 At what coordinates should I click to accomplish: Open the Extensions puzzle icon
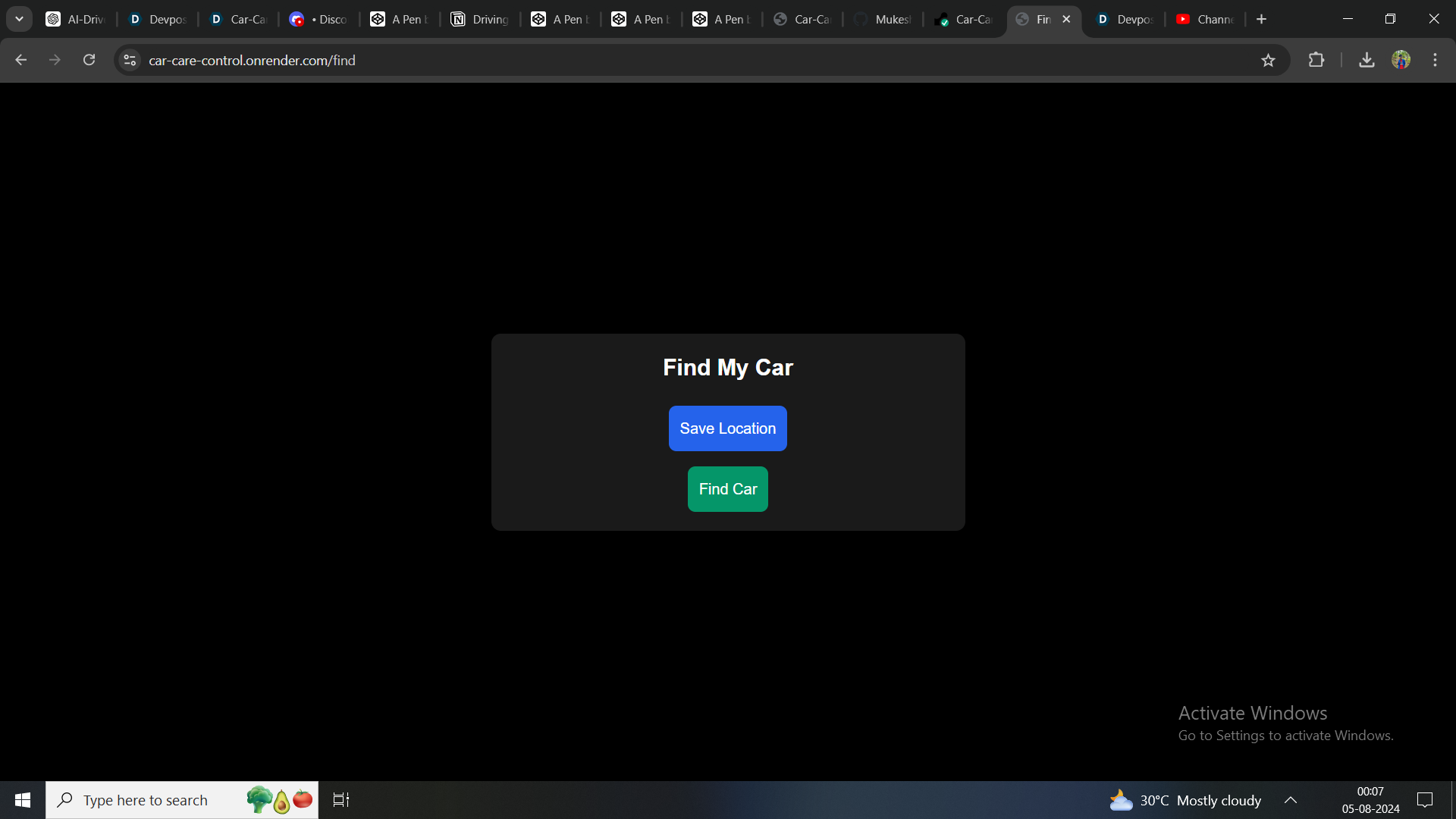[1316, 60]
